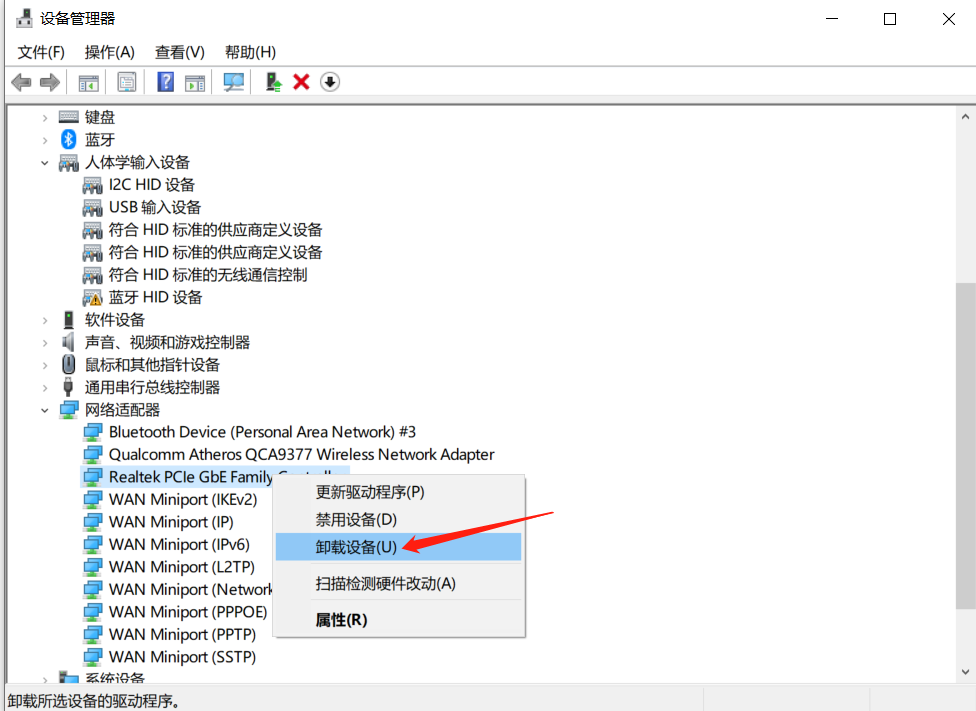Collapse the 人体学输入设备 category

pos(45,162)
